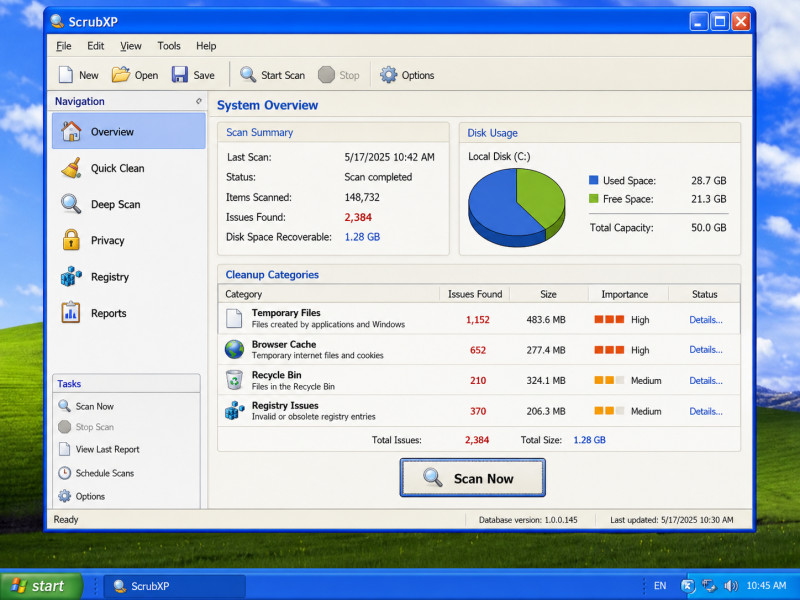800x600 pixels.
Task: Save using the floppy disk icon
Action: [x=180, y=75]
